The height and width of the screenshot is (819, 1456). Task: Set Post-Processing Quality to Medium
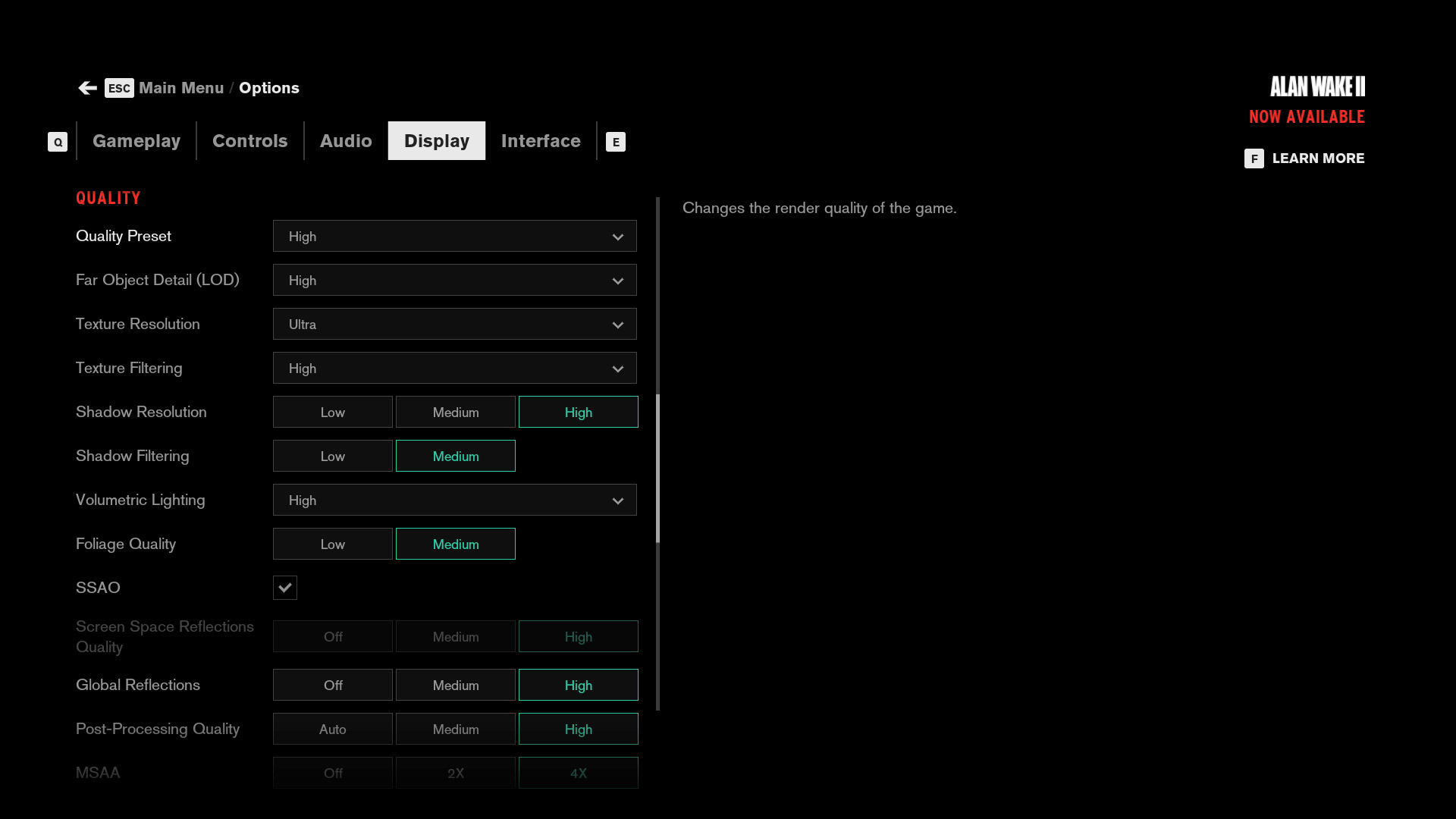point(456,729)
